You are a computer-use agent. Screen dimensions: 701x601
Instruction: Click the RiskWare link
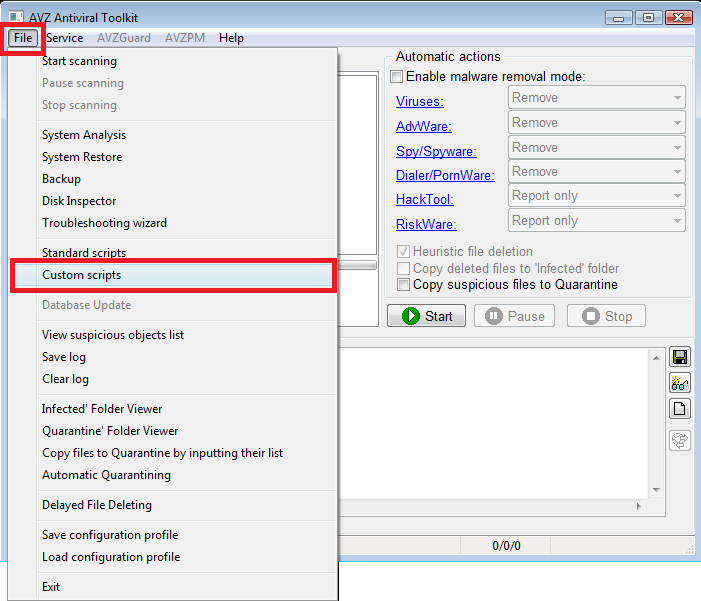[426, 224]
